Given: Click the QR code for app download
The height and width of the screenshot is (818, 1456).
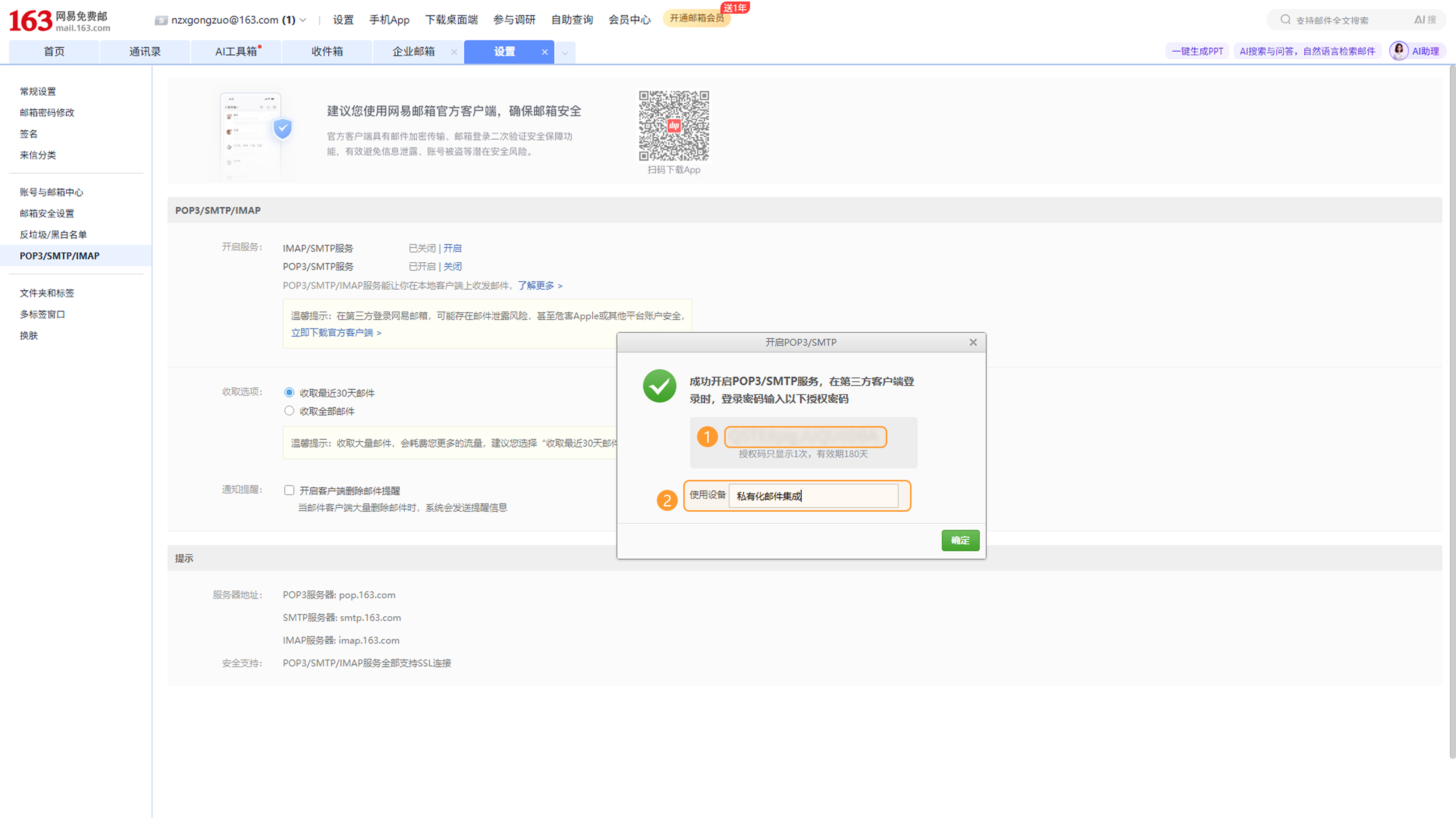Looking at the screenshot, I should [x=673, y=125].
